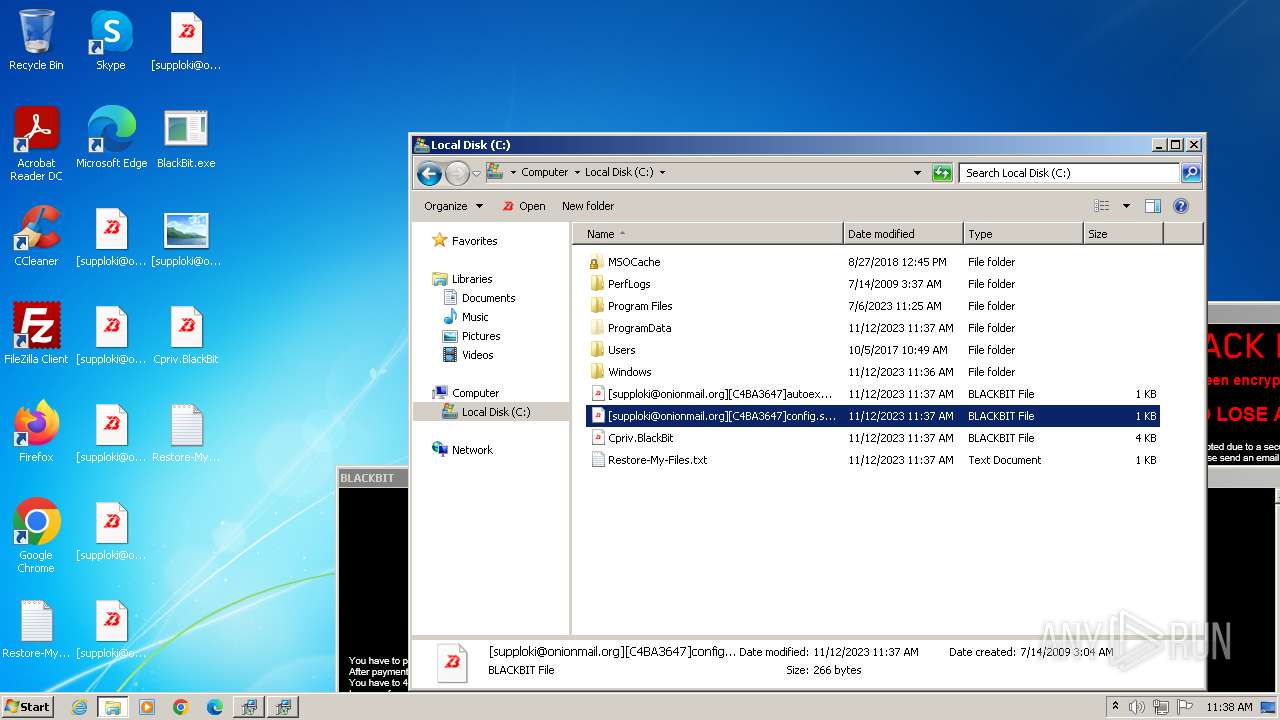This screenshot has width=1280, height=720.
Task: Open Internet Explorer from taskbar
Action: coord(79,707)
